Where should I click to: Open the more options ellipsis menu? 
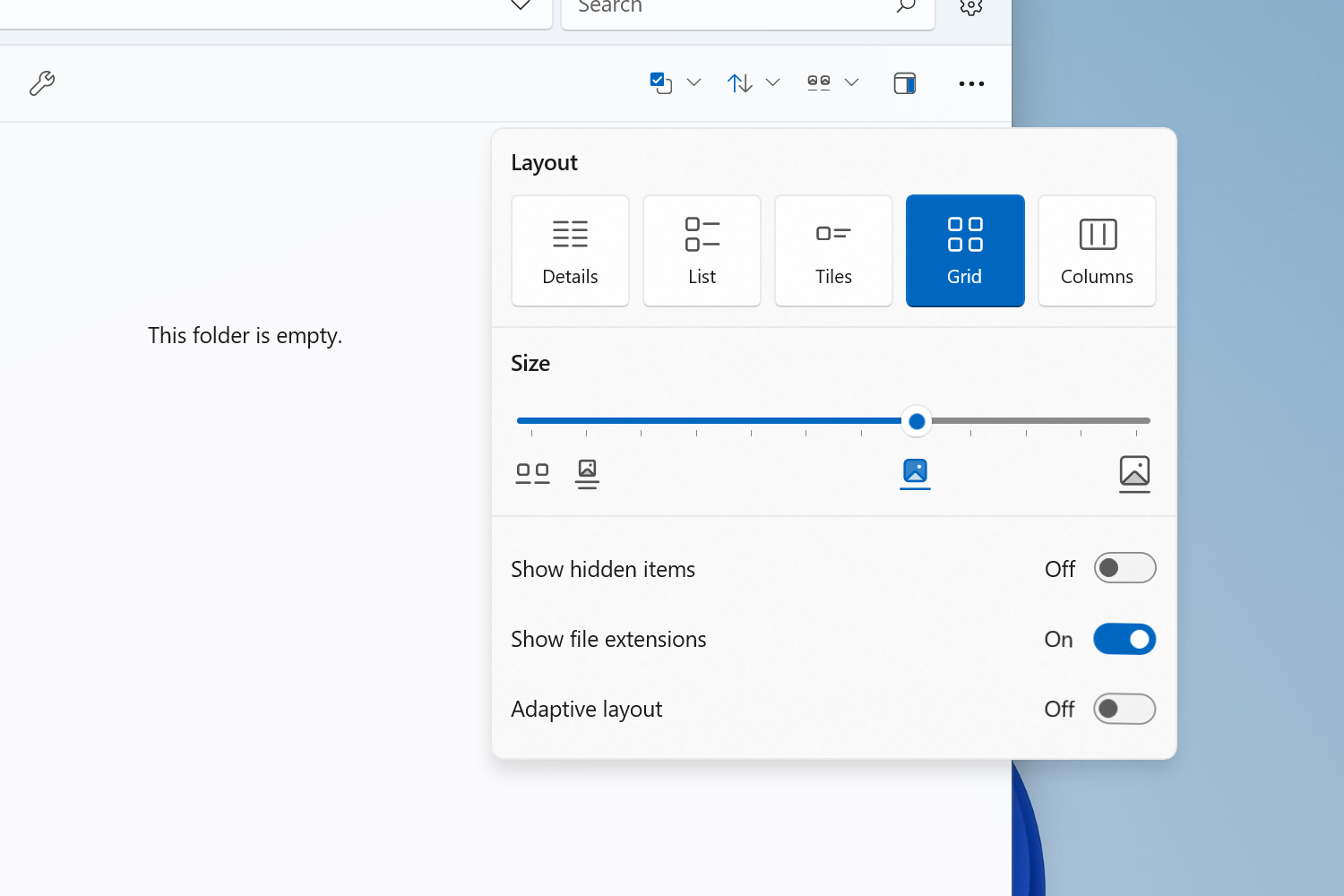(x=971, y=83)
